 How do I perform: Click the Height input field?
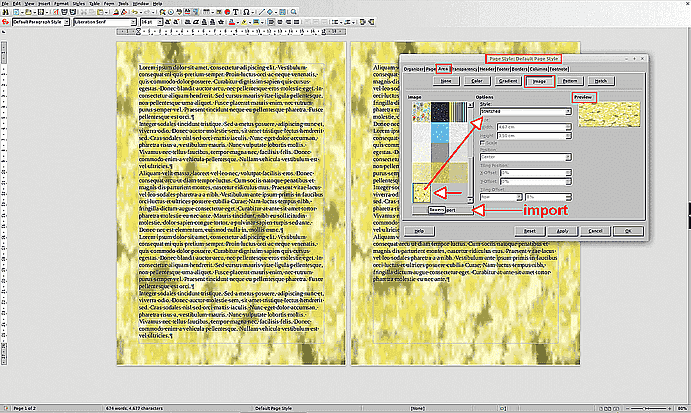click(534, 136)
